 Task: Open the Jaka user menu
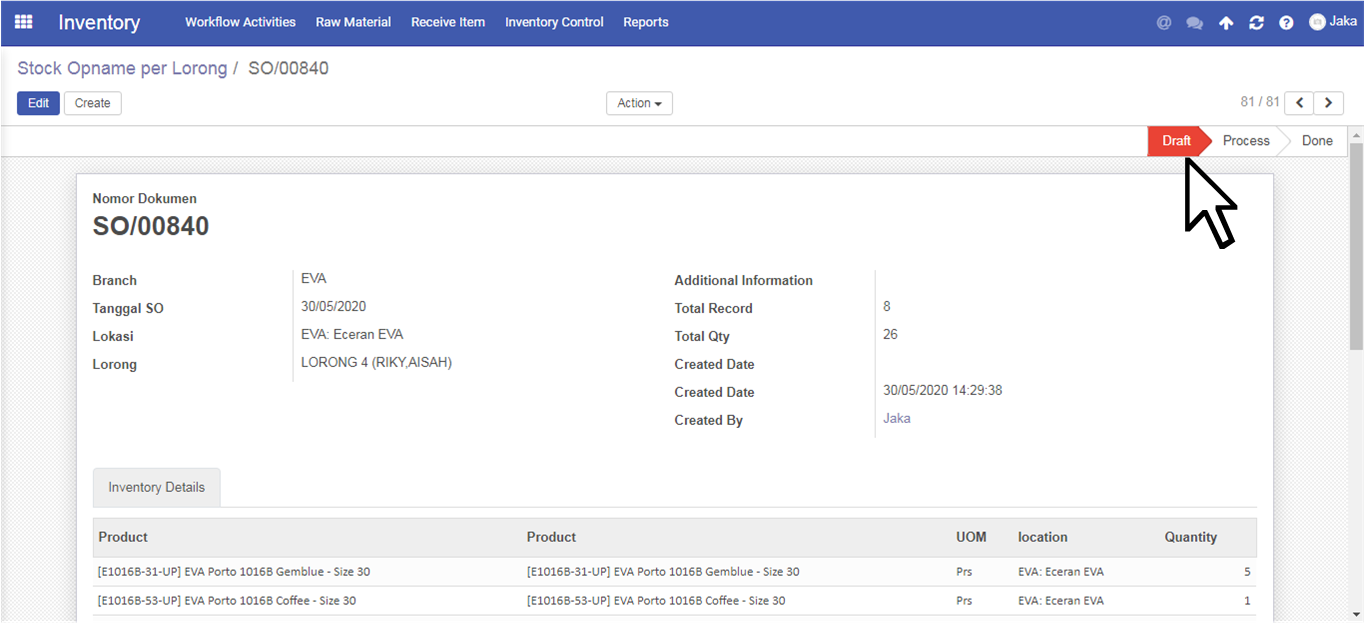[x=1333, y=22]
